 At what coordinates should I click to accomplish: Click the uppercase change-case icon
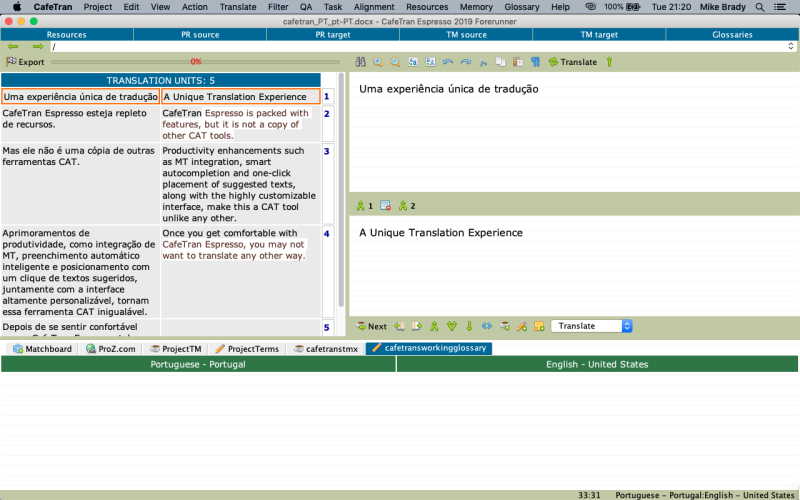pyautogui.click(x=431, y=62)
